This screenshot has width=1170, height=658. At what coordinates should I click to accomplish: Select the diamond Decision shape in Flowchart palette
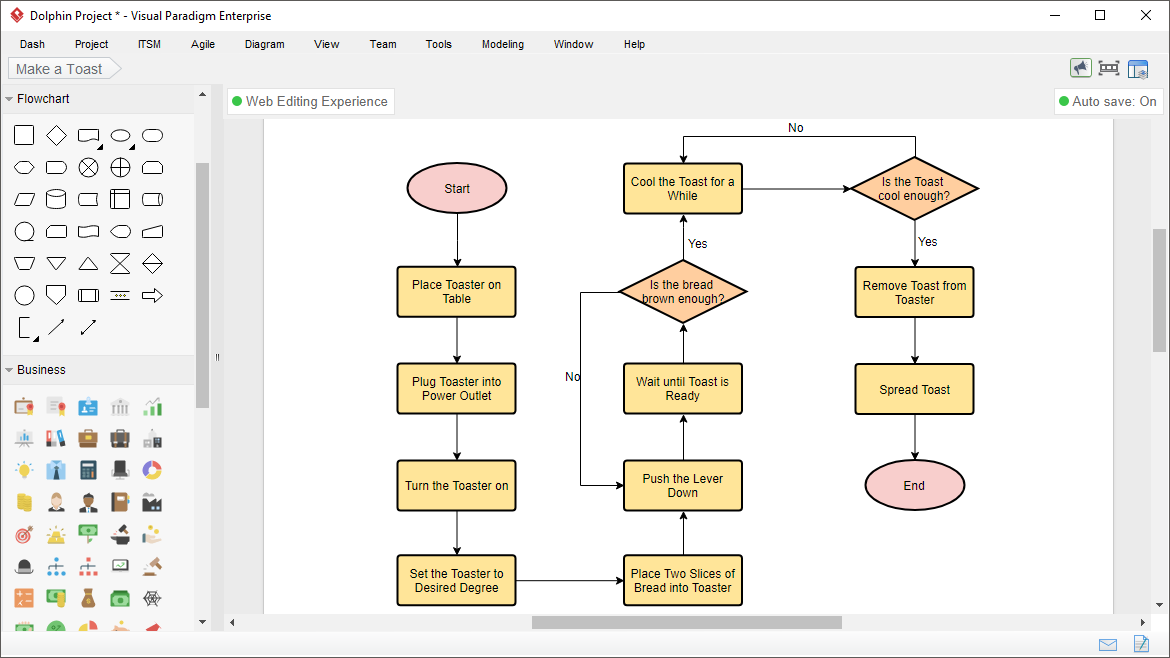point(56,135)
